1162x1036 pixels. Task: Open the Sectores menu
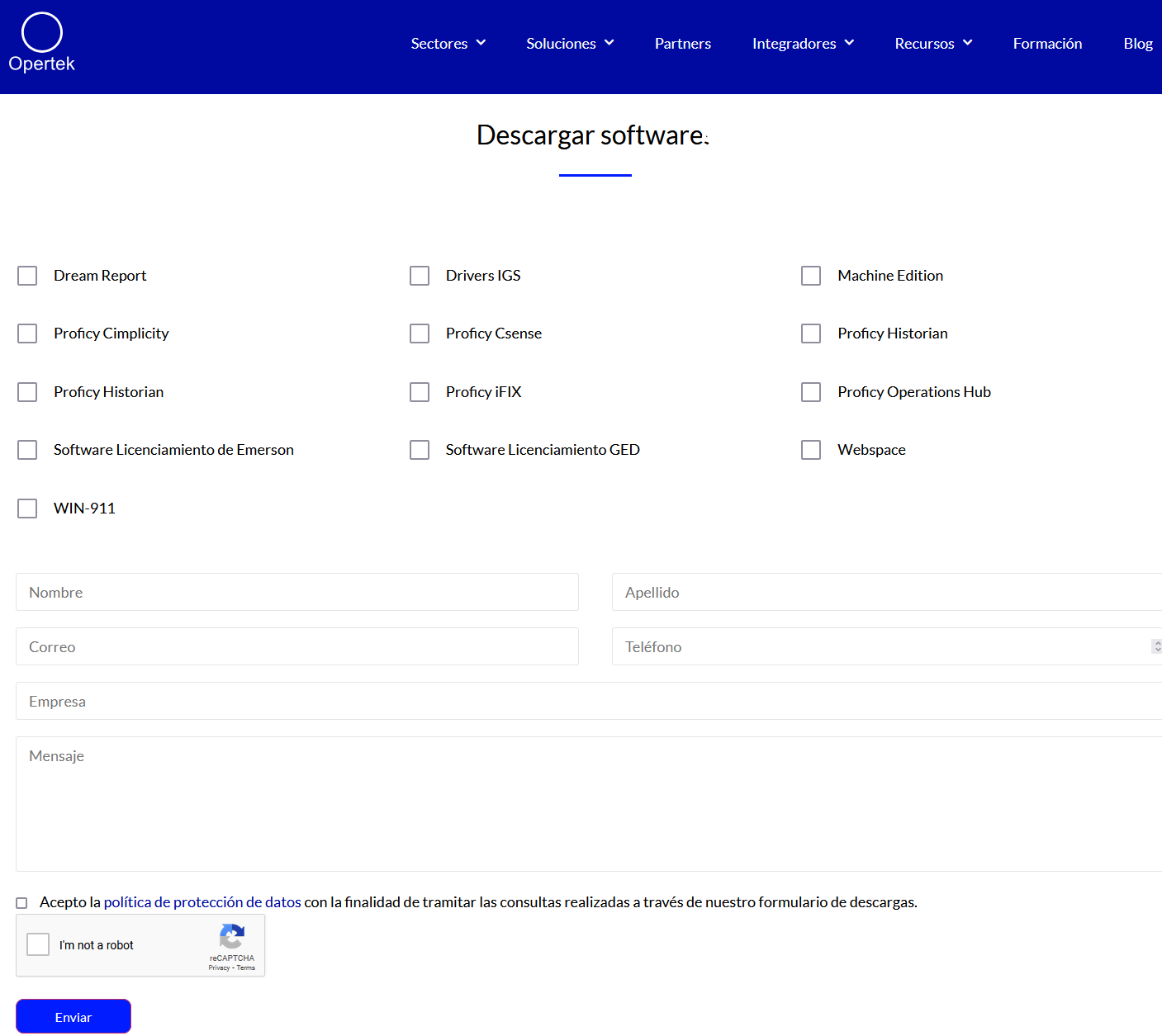(448, 44)
